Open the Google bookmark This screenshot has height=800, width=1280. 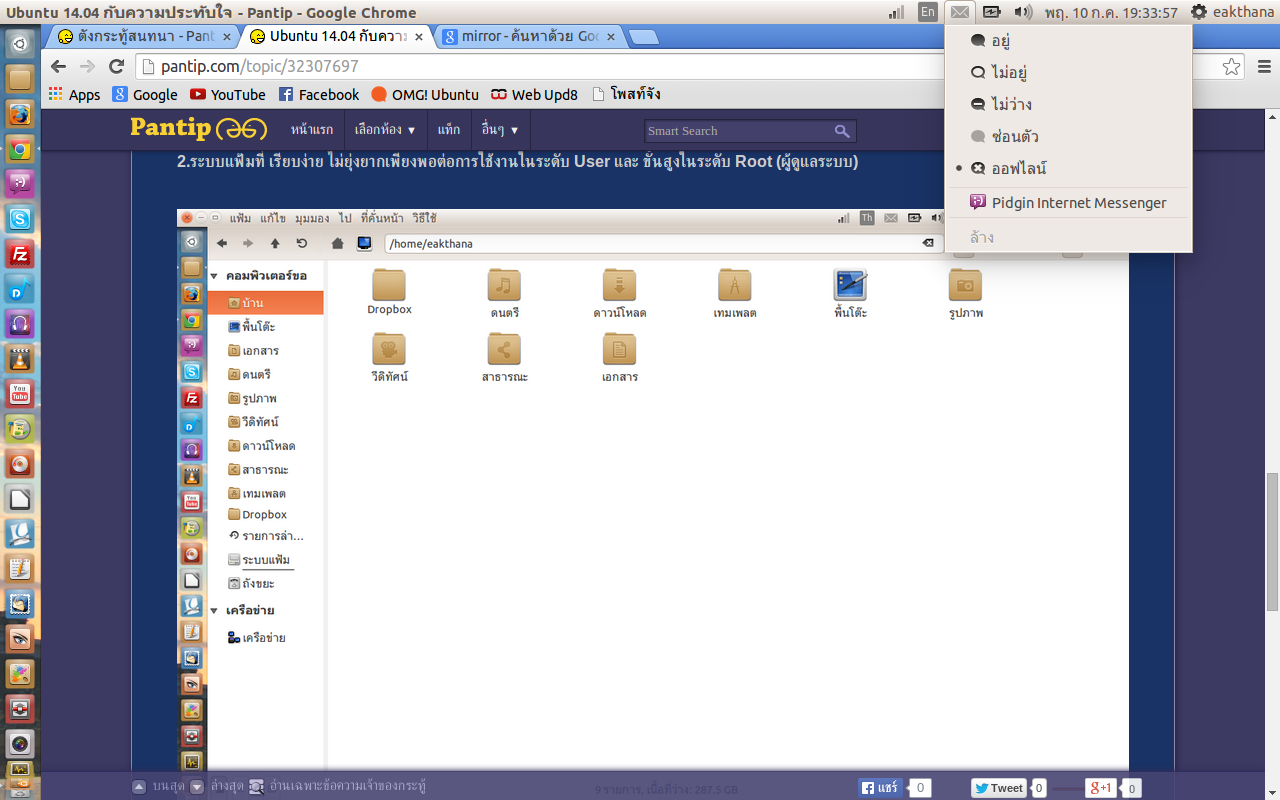145,94
